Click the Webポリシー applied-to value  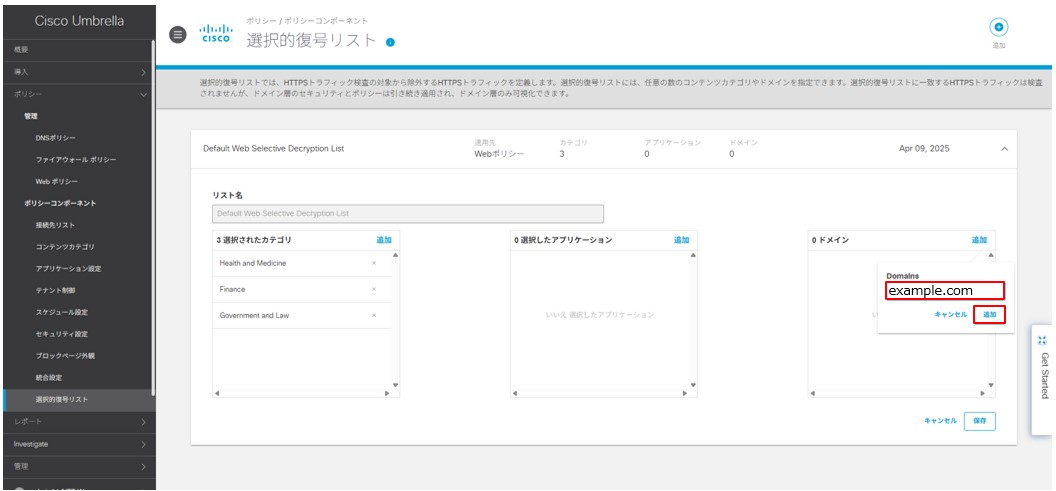499,154
